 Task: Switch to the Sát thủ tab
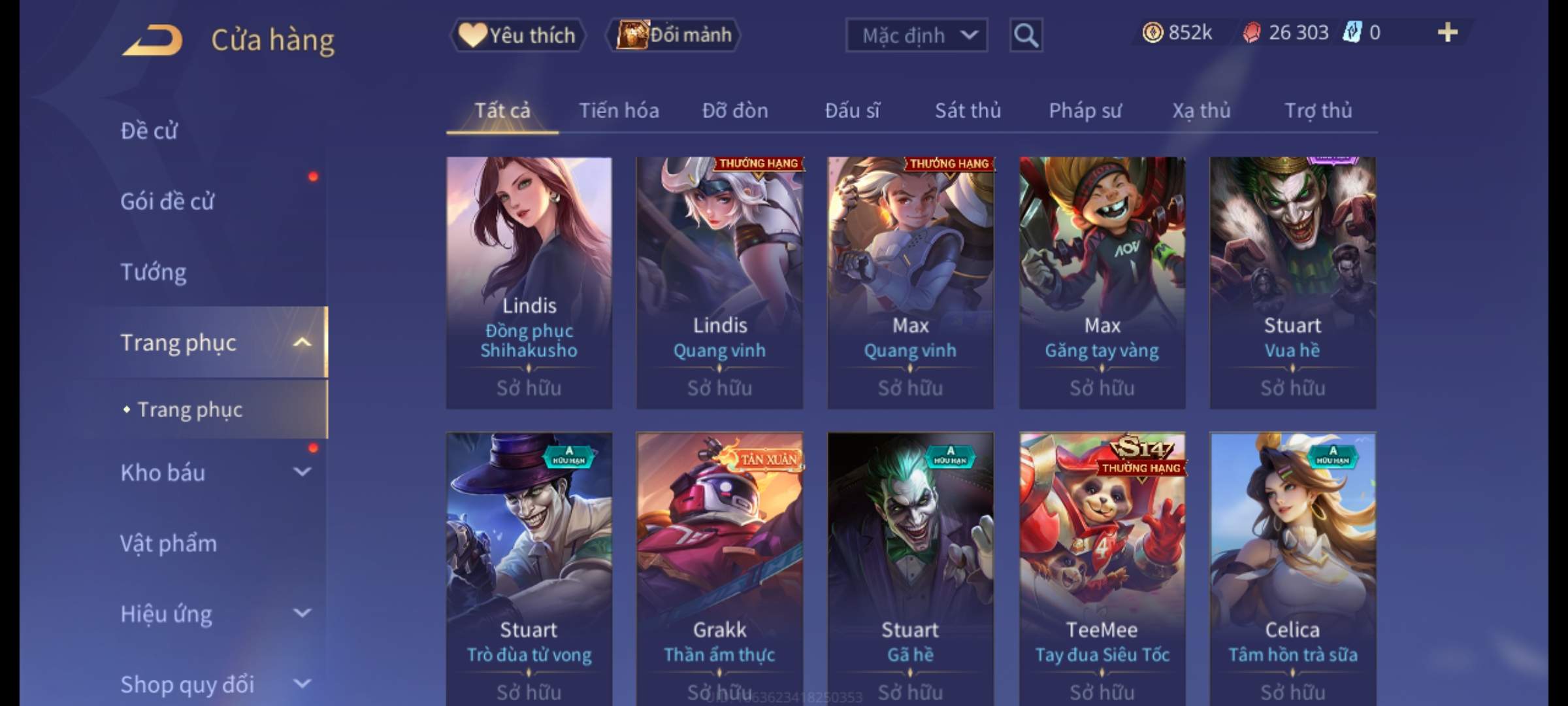968,110
